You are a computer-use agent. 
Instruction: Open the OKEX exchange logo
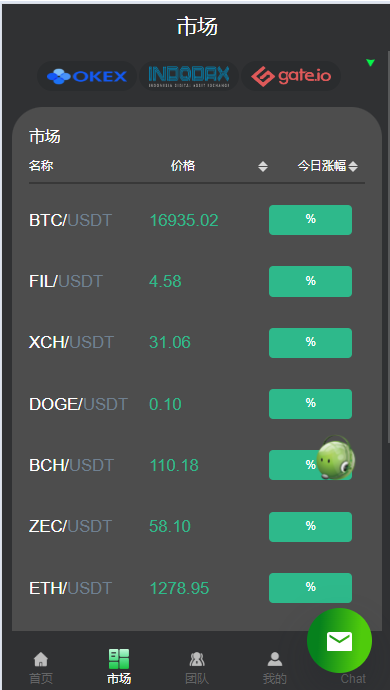coord(87,77)
